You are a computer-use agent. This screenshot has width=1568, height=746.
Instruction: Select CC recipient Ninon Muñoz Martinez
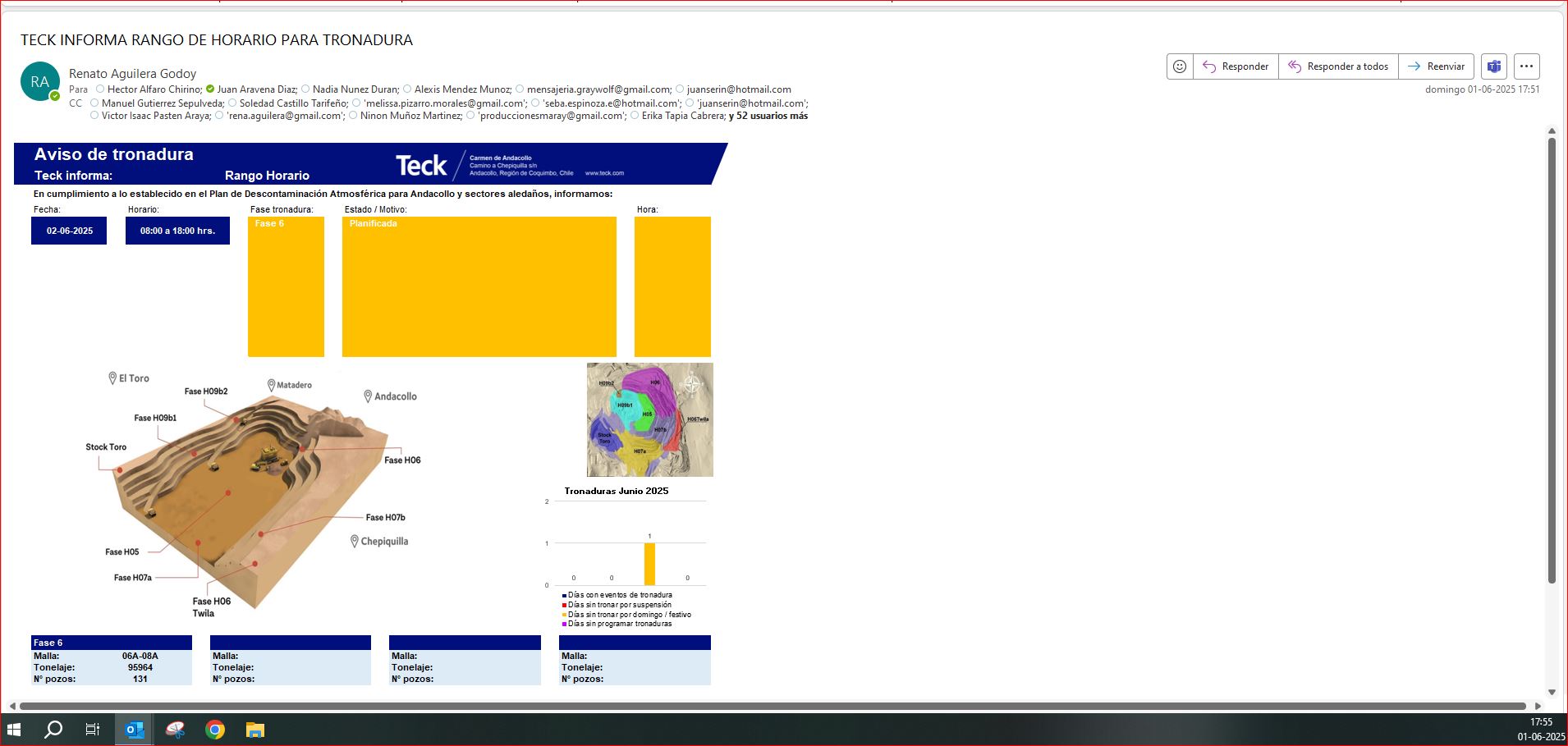click(410, 116)
